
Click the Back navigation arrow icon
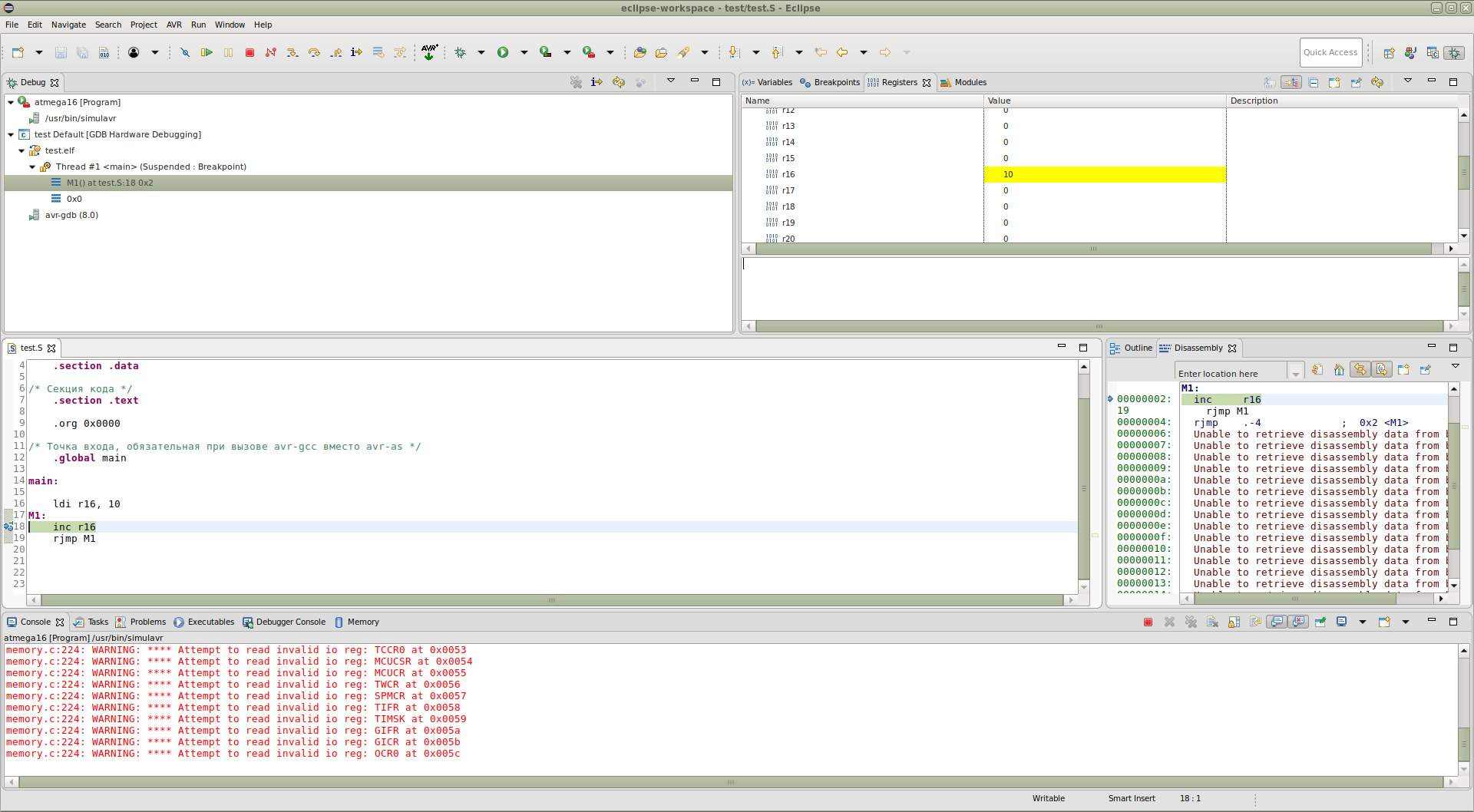click(x=842, y=52)
